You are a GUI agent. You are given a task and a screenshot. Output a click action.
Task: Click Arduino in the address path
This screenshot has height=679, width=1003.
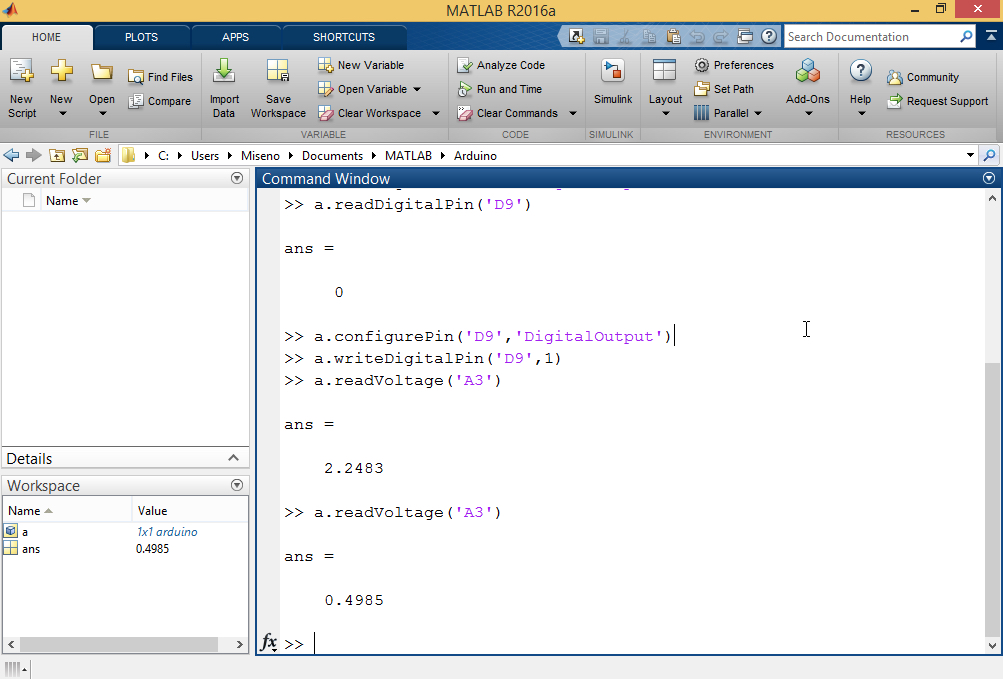pyautogui.click(x=475, y=156)
